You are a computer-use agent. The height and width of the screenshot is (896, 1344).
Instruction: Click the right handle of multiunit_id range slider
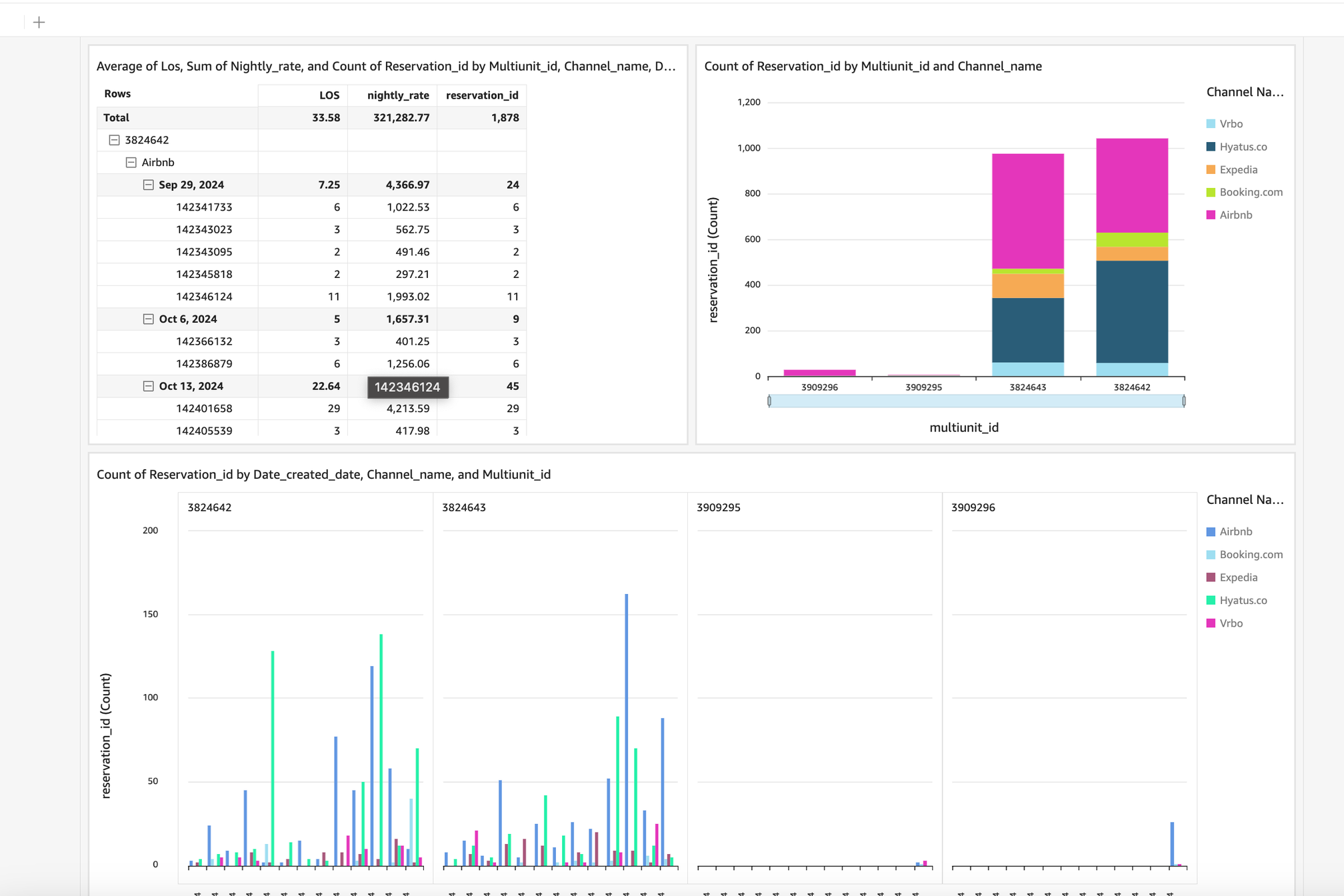coord(1184,401)
